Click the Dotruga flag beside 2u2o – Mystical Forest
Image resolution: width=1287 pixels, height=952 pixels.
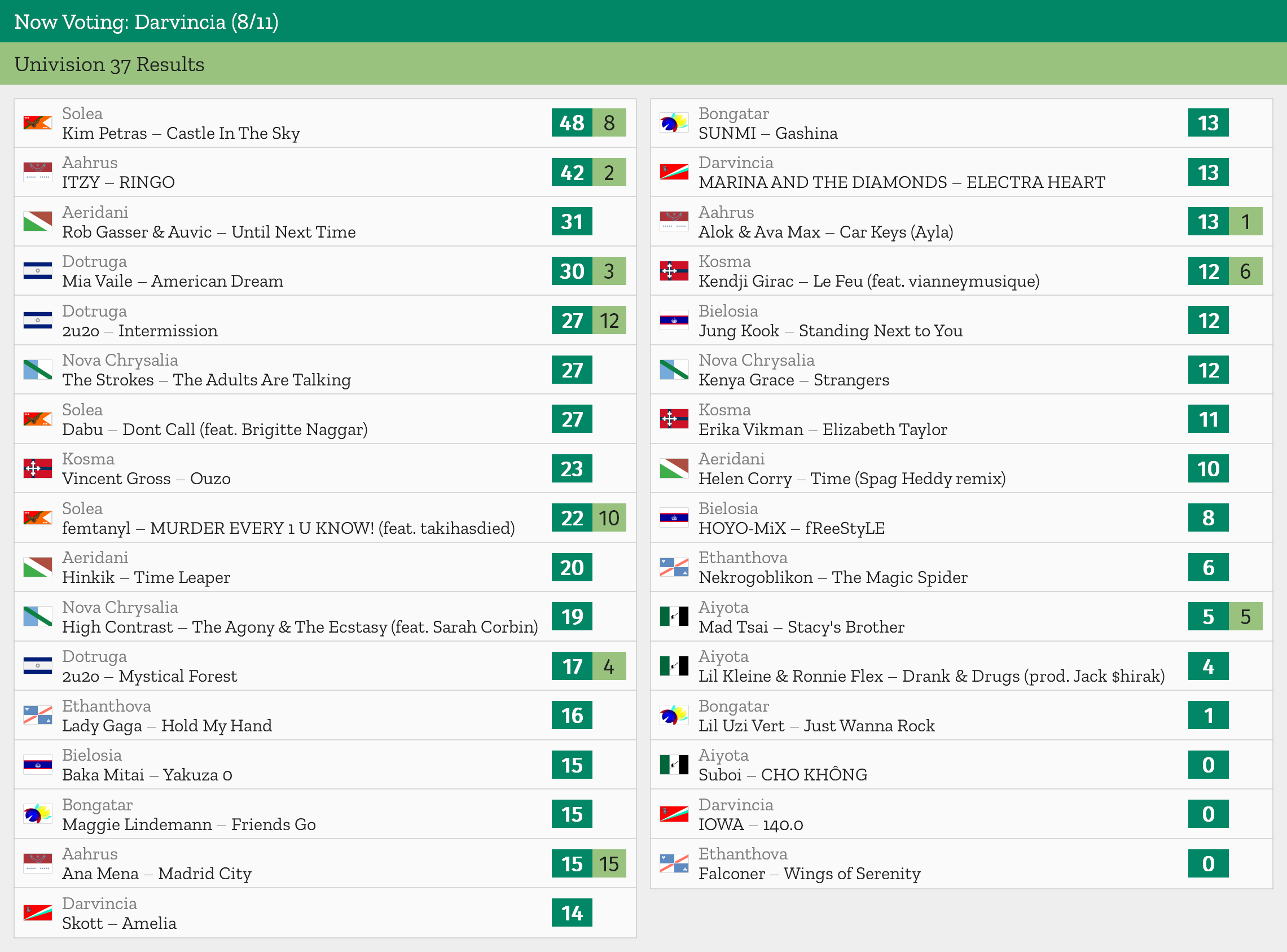tap(37, 666)
